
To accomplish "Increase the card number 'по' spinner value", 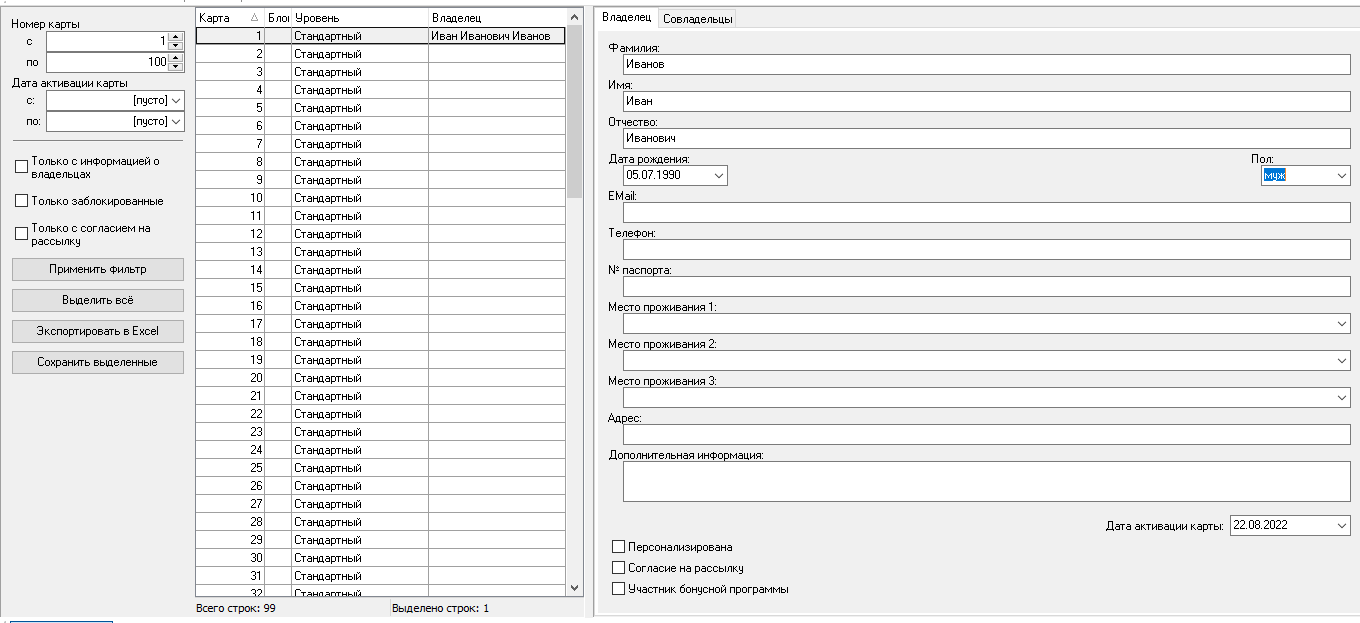I will pyautogui.click(x=176, y=58).
